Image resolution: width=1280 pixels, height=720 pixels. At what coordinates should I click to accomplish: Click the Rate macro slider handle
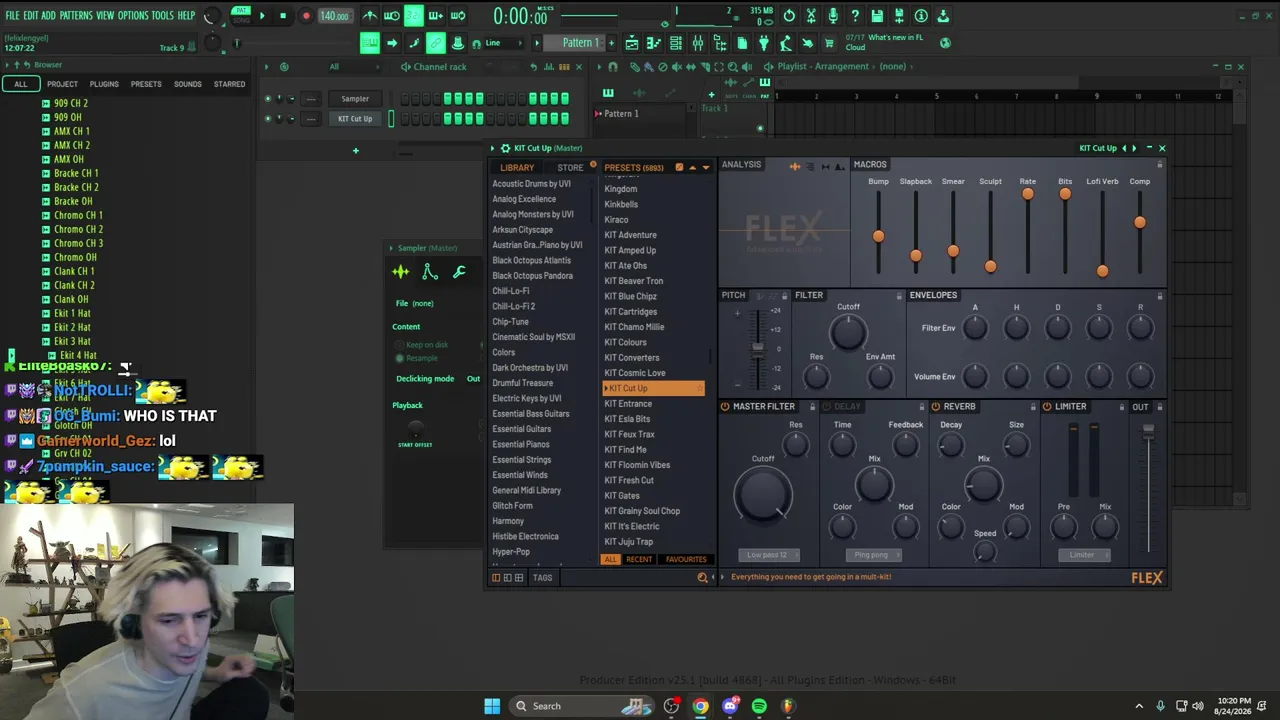[x=1028, y=194]
